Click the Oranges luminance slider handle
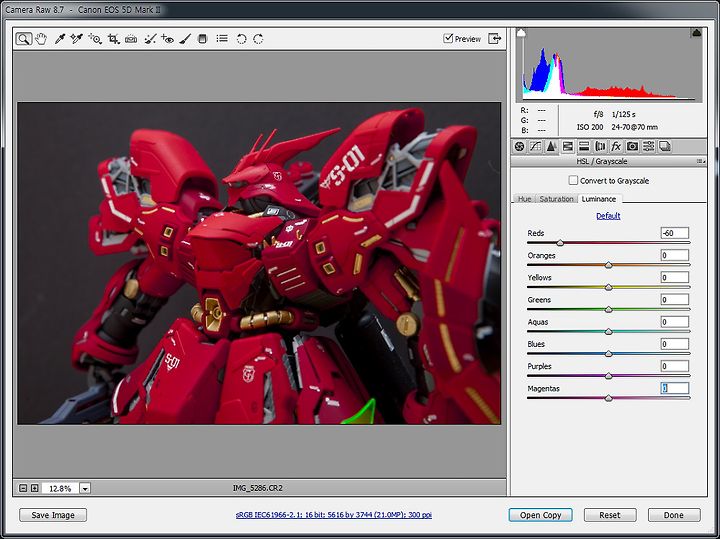Image resolution: width=720 pixels, height=539 pixels. [x=608, y=265]
